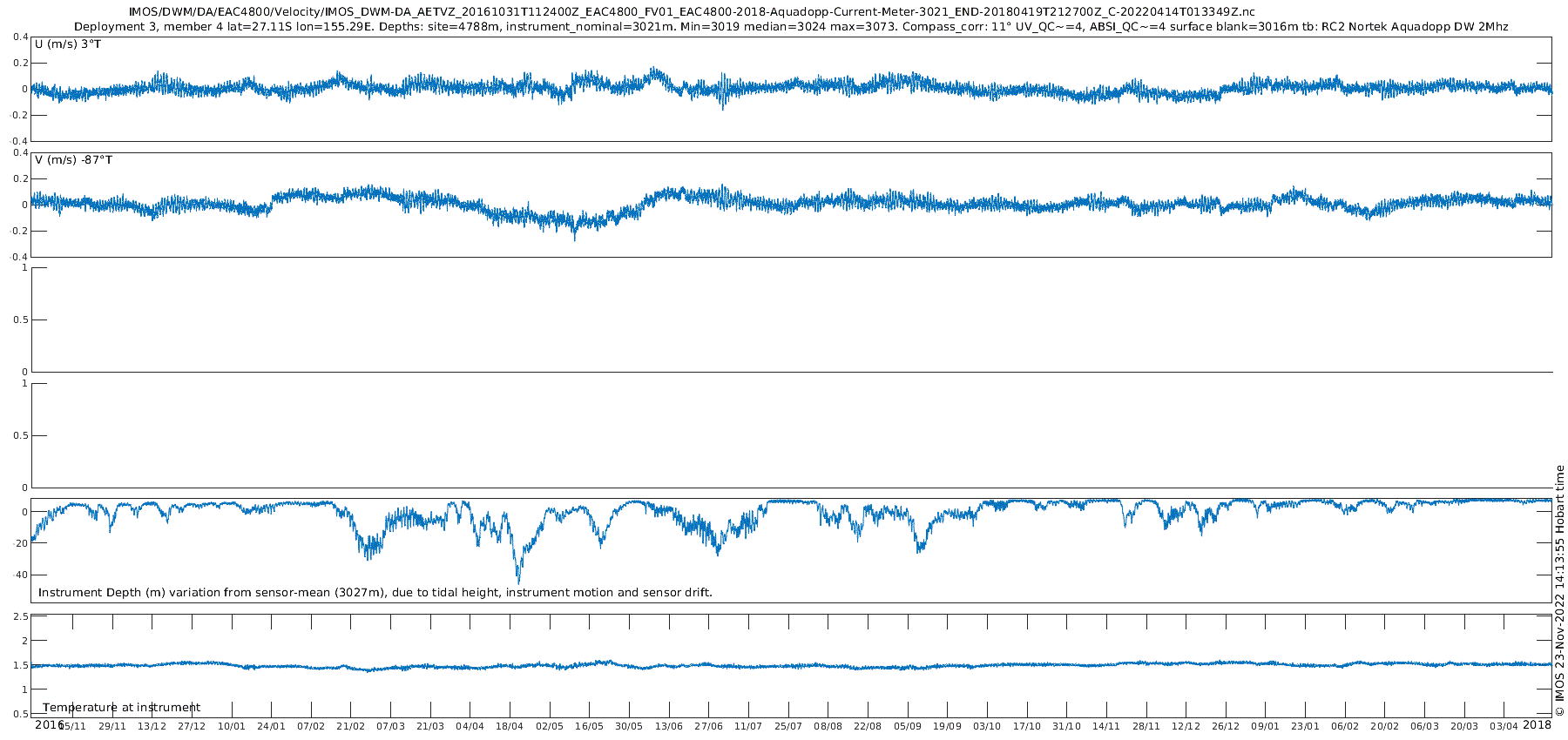Click the 'Deployment 3, member 4' metadata line
The image size is (1568, 740).
[791, 27]
